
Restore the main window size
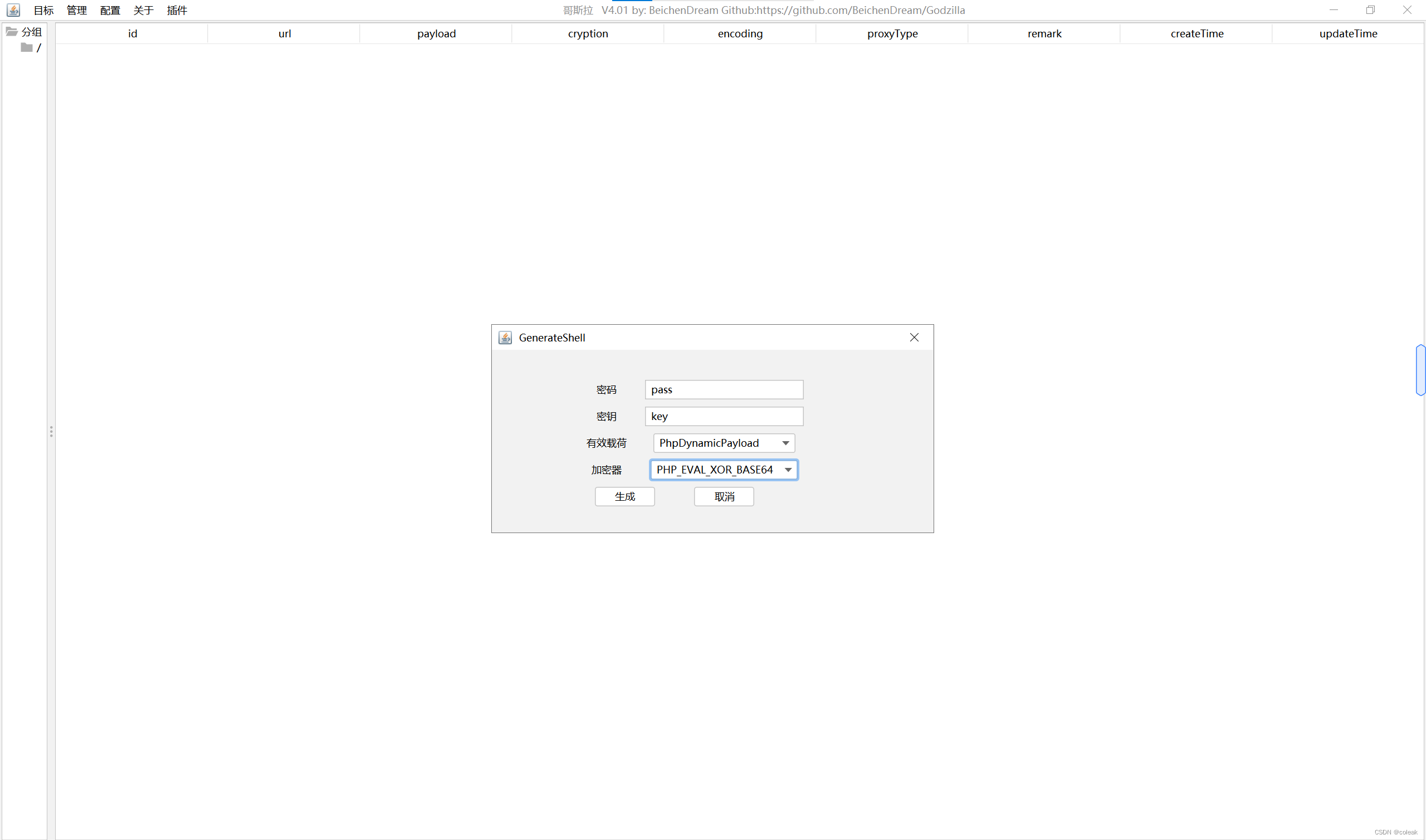click(1370, 10)
